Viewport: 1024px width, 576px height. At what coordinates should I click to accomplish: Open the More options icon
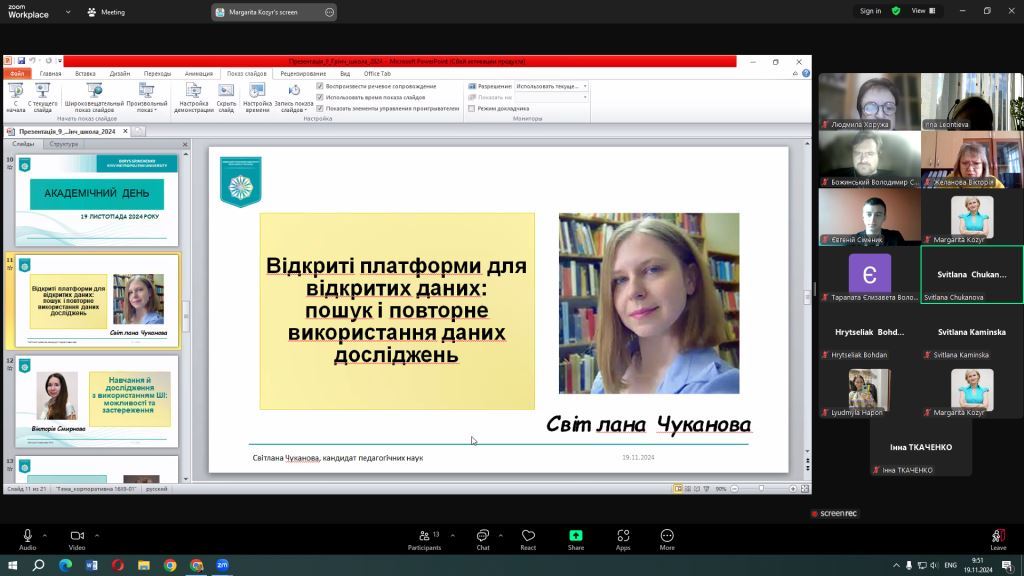point(667,536)
